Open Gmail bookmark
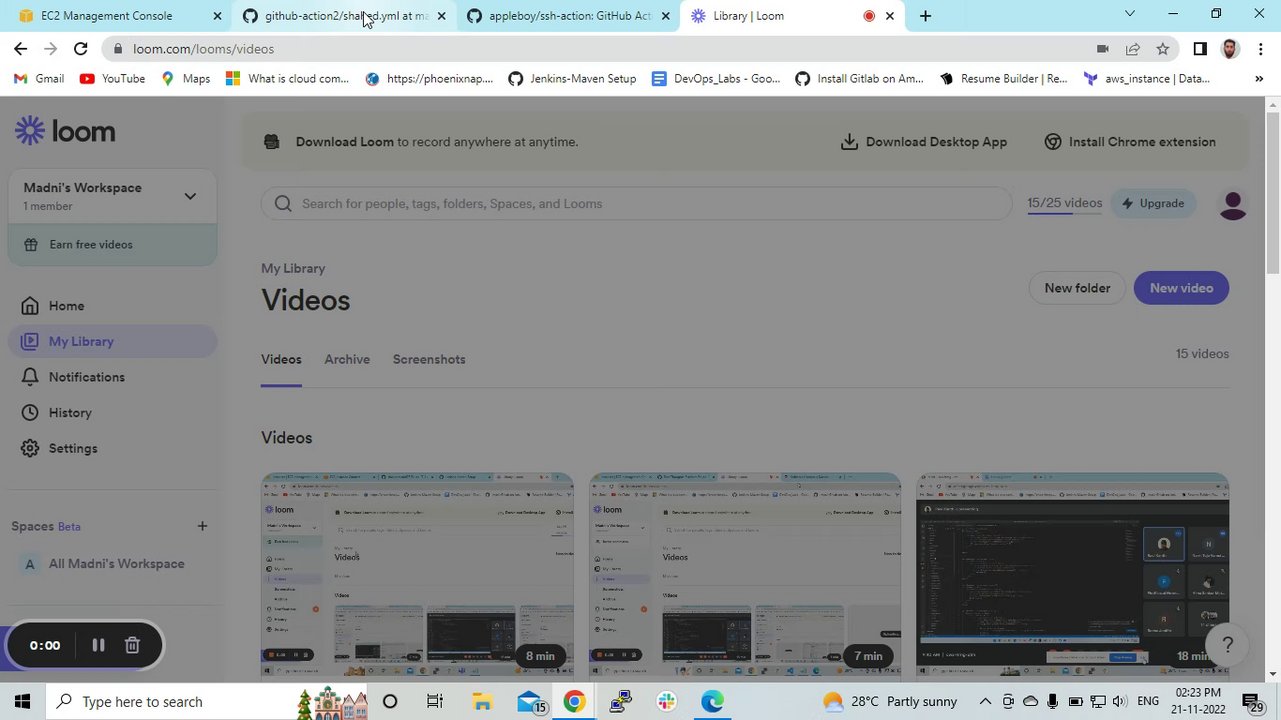This screenshot has height=720, width=1281. [39, 79]
